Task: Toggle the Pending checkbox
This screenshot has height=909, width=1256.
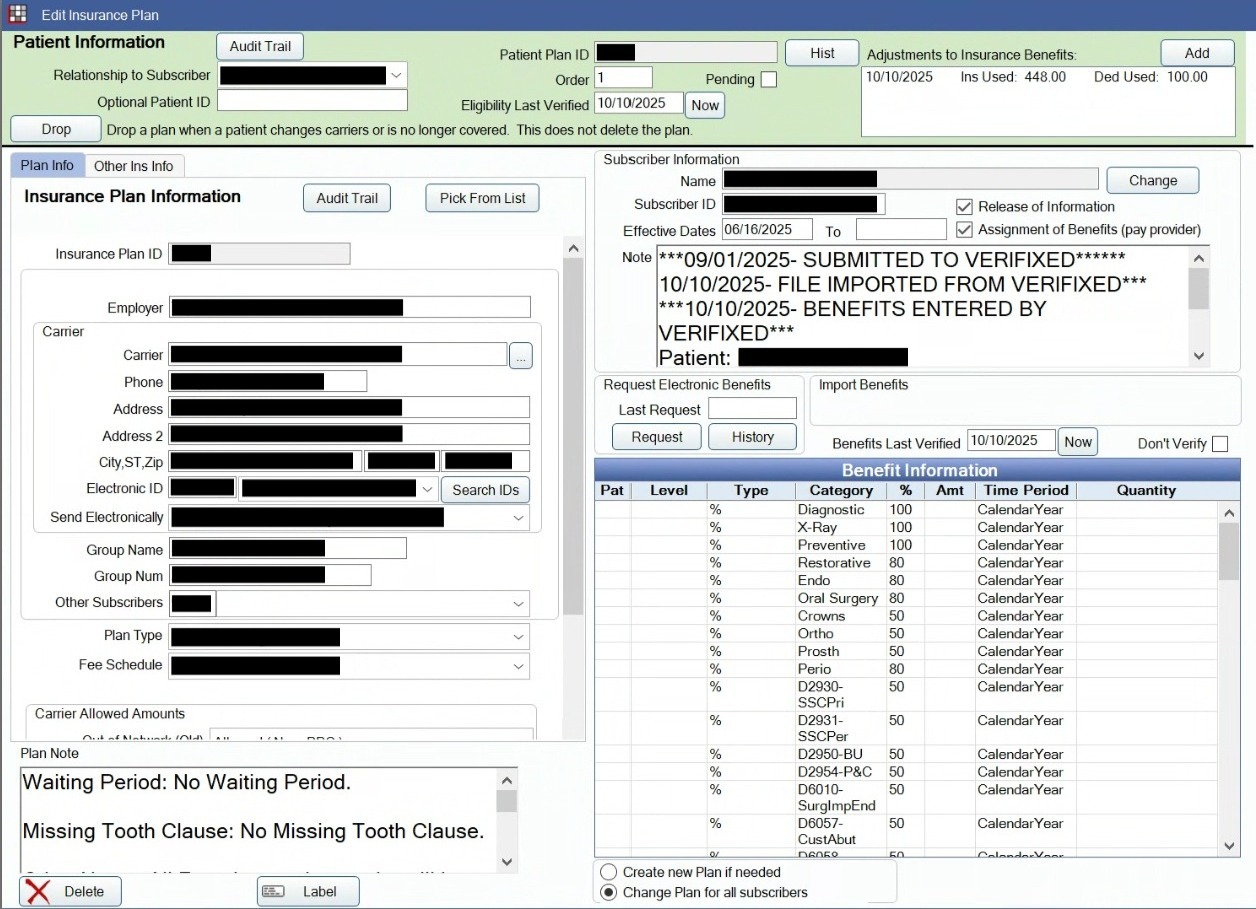Action: tap(768, 80)
